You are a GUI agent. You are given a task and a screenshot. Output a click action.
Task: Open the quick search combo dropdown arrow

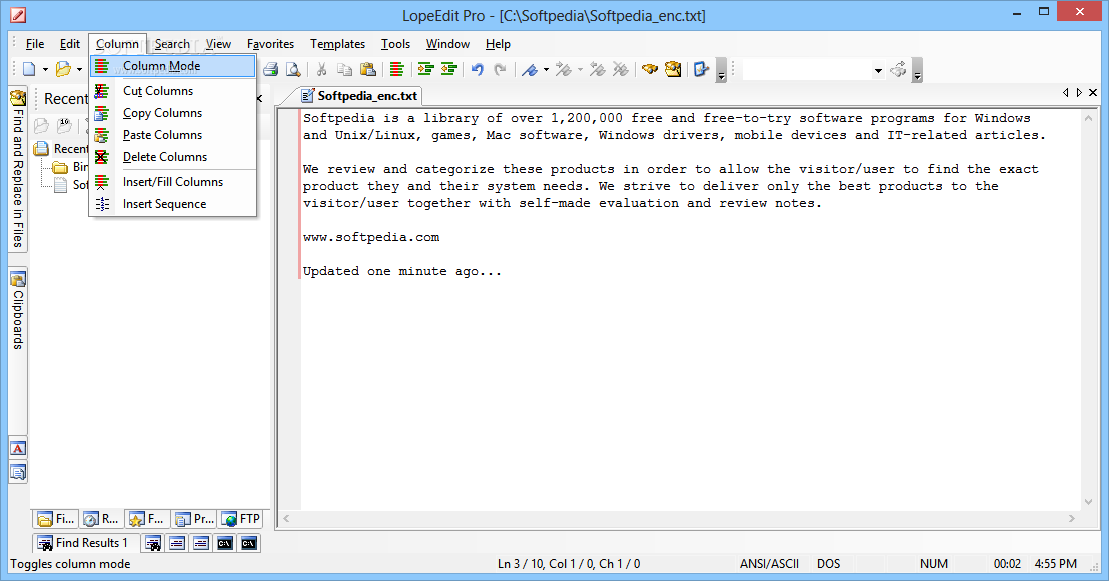pyautogui.click(x=878, y=70)
